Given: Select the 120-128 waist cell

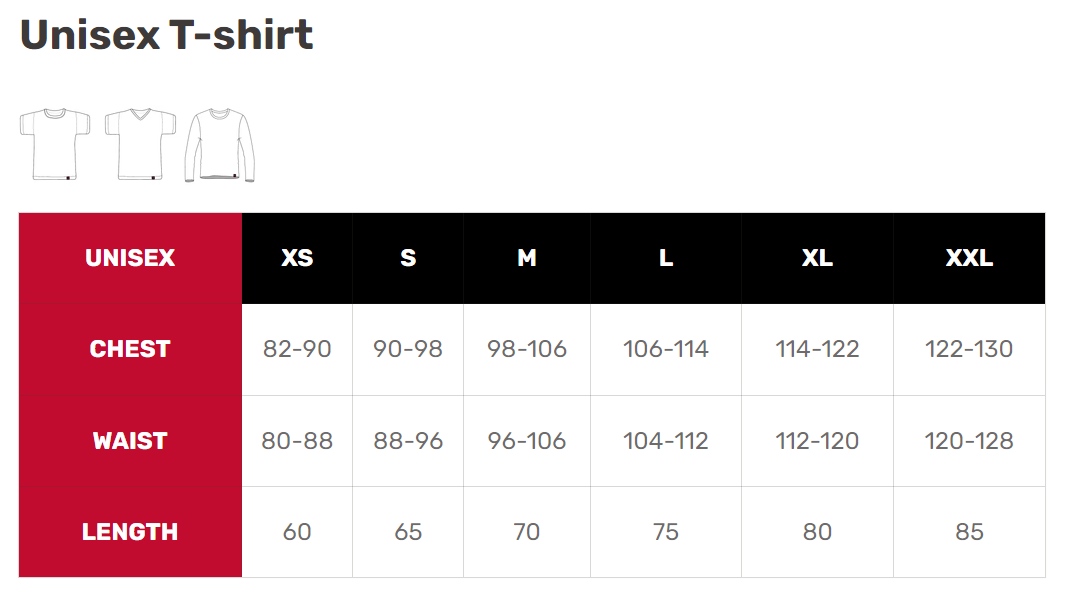Looking at the screenshot, I should click(x=969, y=441).
